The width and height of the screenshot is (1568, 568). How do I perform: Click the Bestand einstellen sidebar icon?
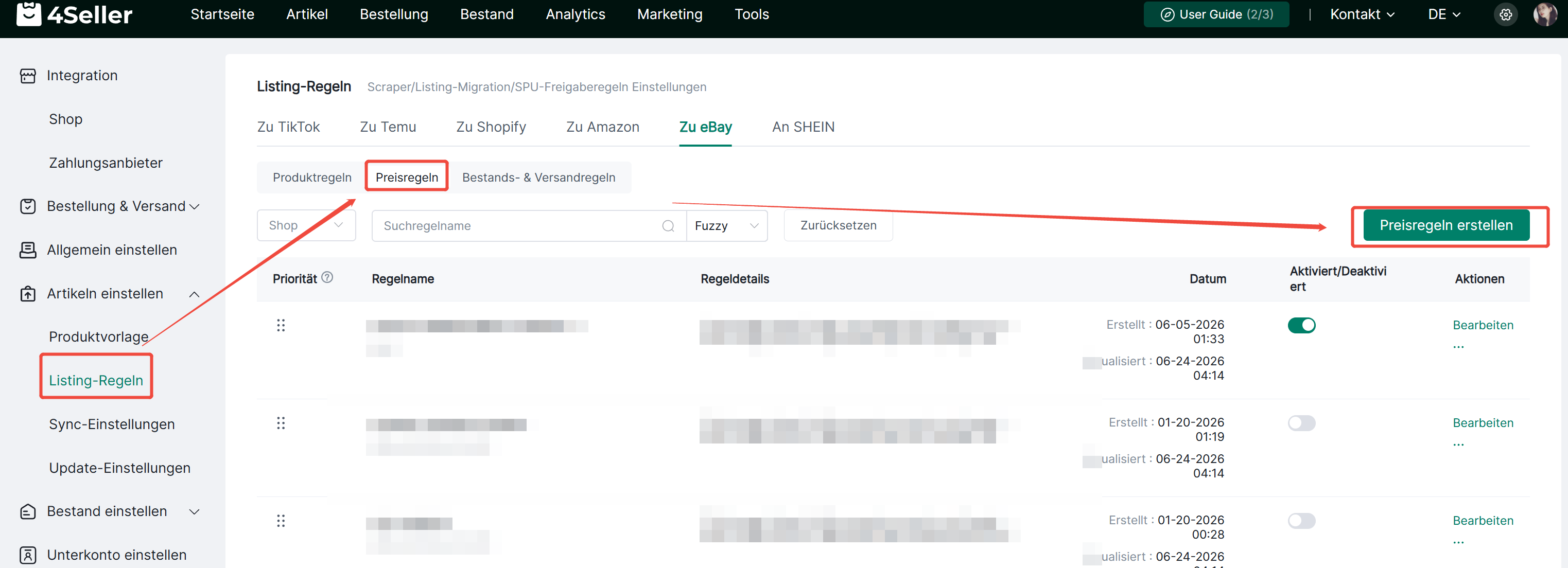[28, 511]
